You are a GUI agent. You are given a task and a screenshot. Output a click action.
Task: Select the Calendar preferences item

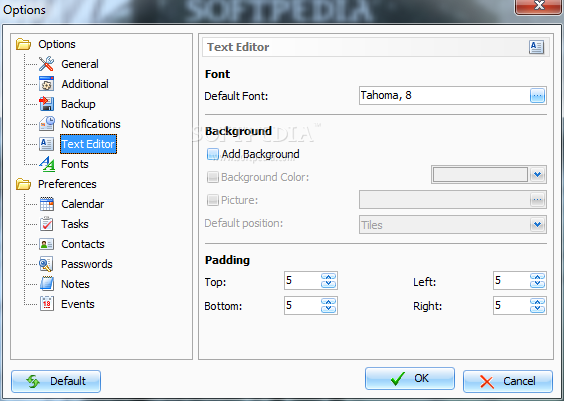click(x=82, y=204)
